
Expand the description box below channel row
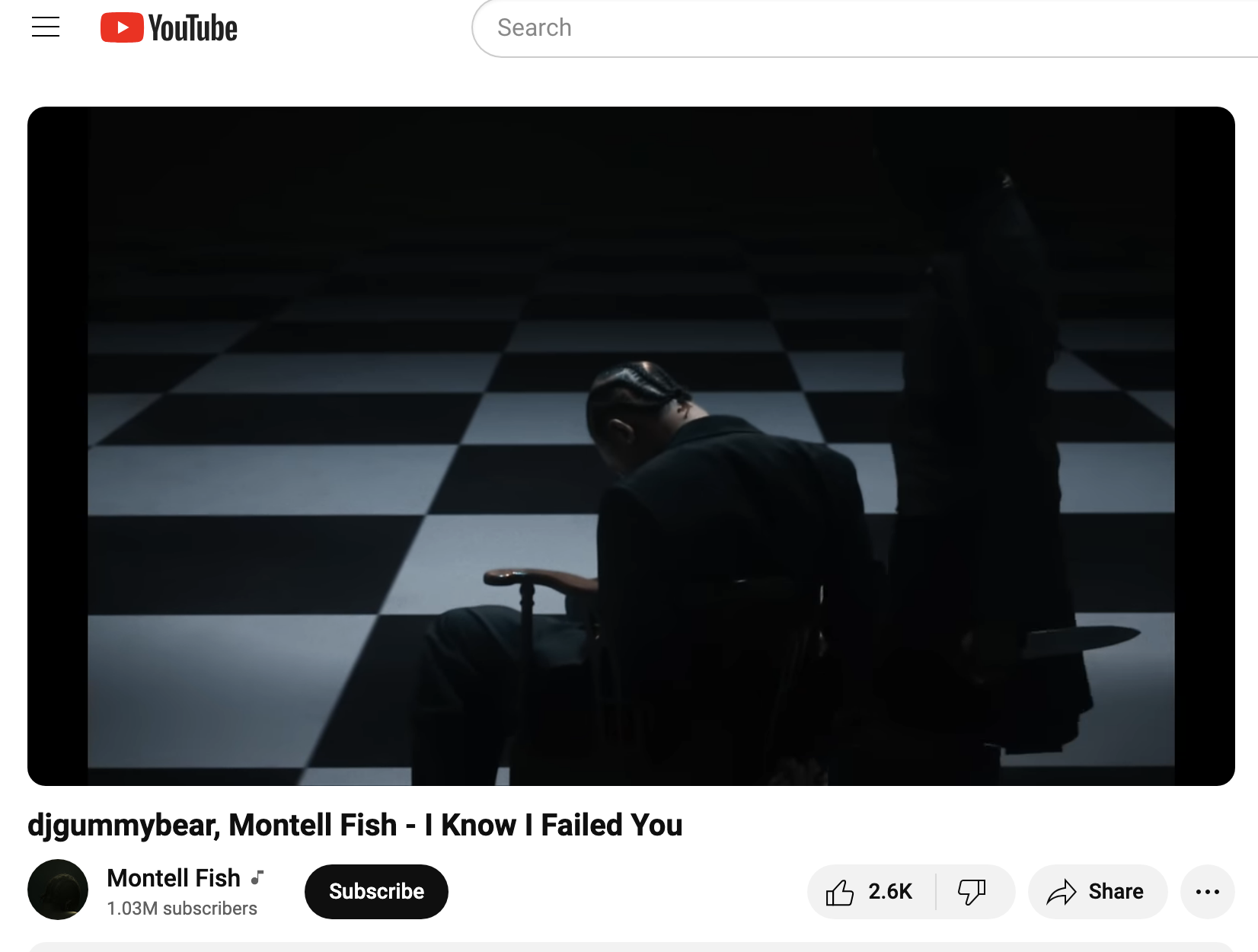point(631,947)
